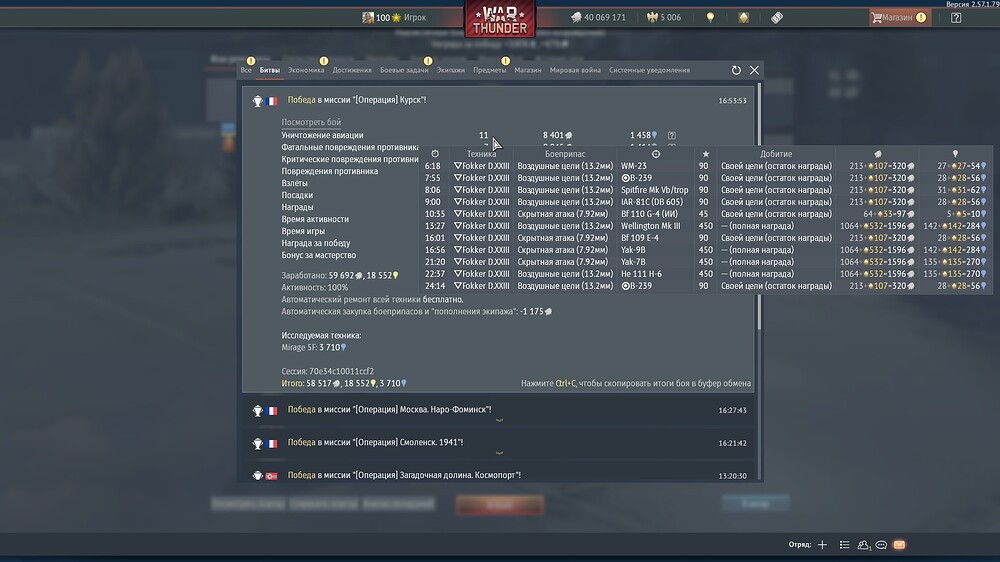1000x562 pixels.
Task: Add squad member with the plus icon
Action: pos(822,545)
